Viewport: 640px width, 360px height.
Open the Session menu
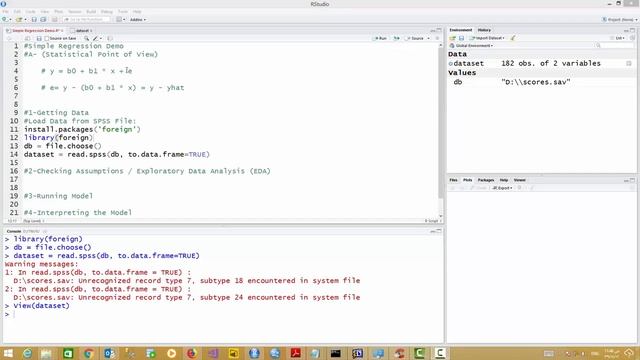(75, 12)
